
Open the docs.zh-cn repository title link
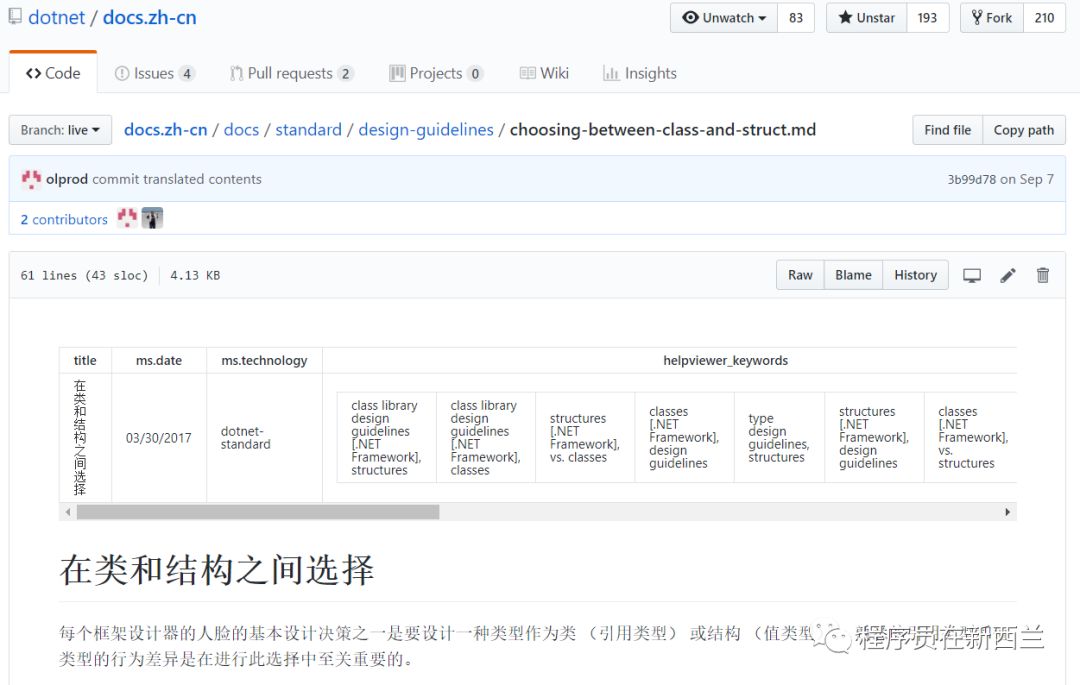click(149, 17)
